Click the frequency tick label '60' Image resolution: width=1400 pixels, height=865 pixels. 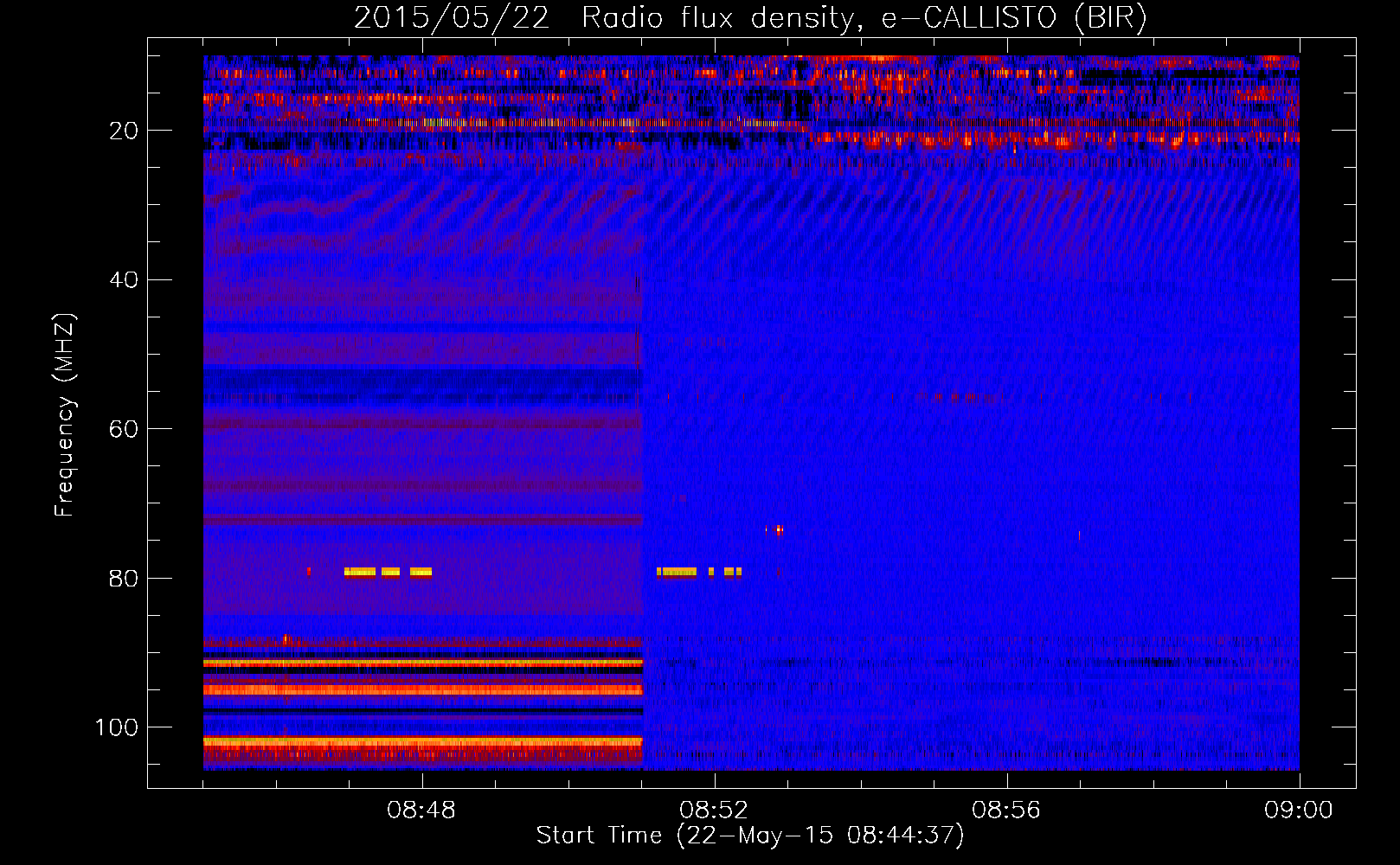[124, 429]
